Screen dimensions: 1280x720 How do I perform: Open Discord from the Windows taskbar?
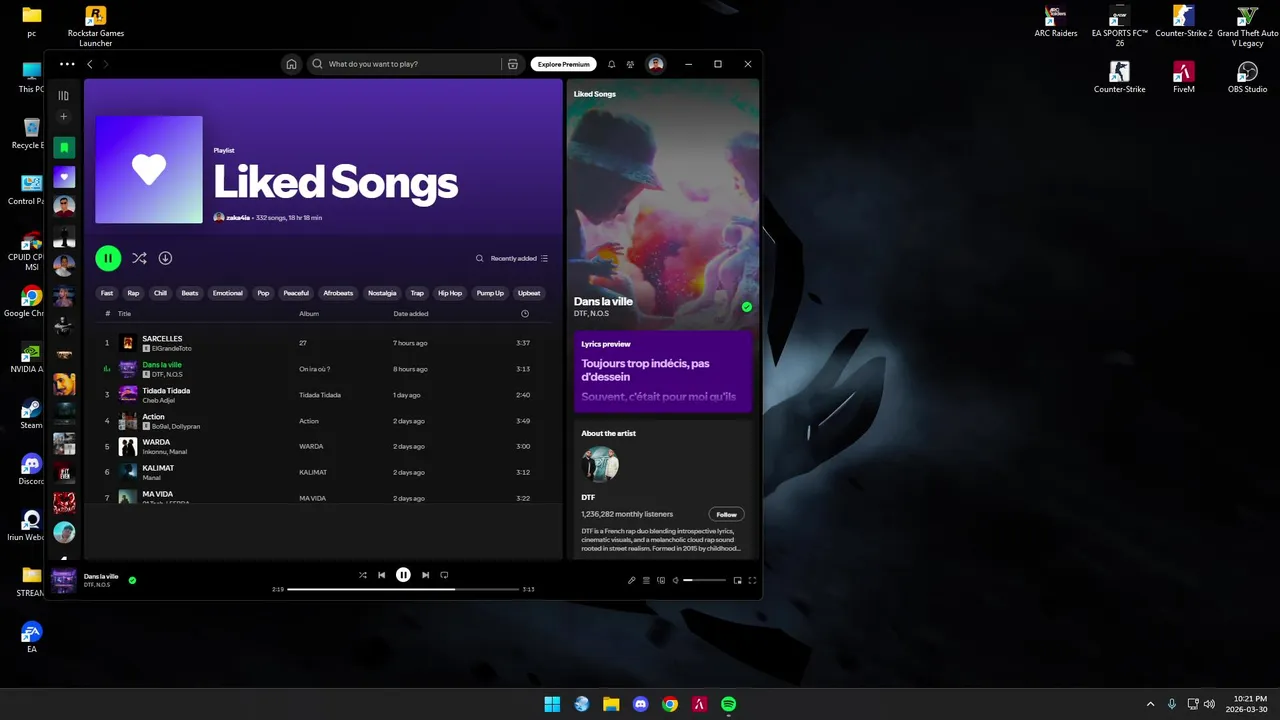click(x=641, y=704)
